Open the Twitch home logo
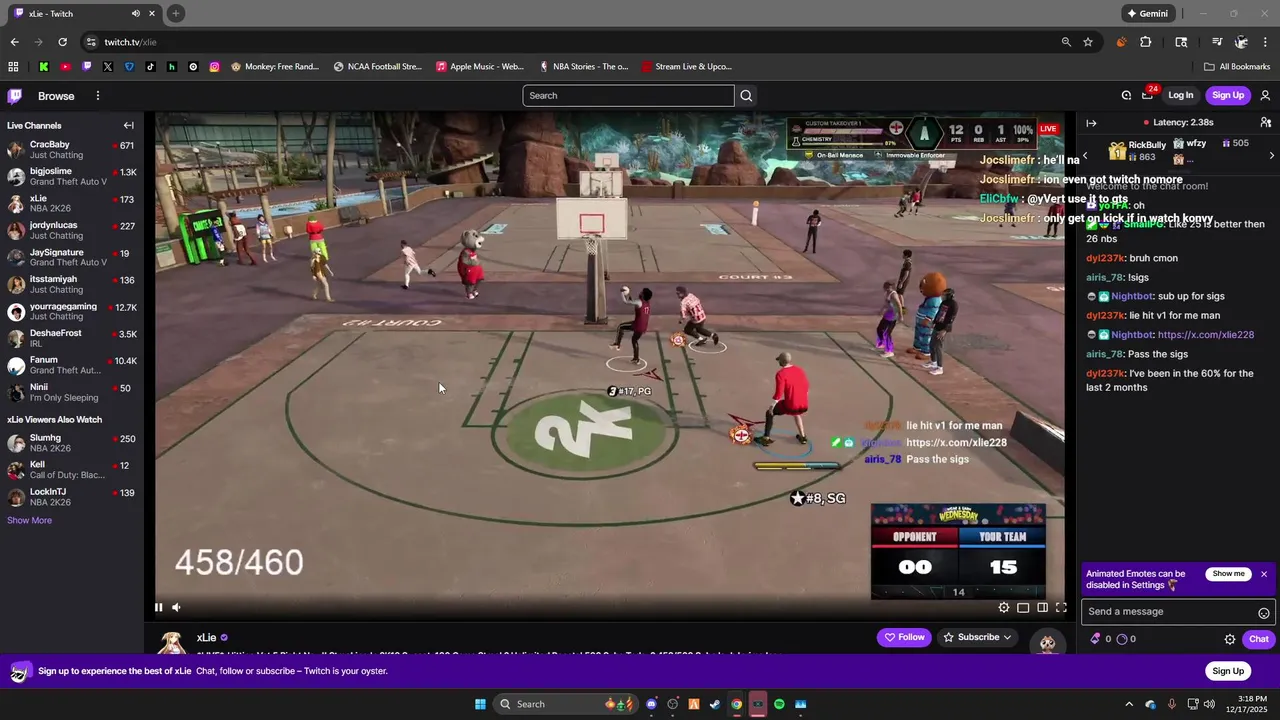Screen dimensions: 1280x720 (x=15, y=96)
